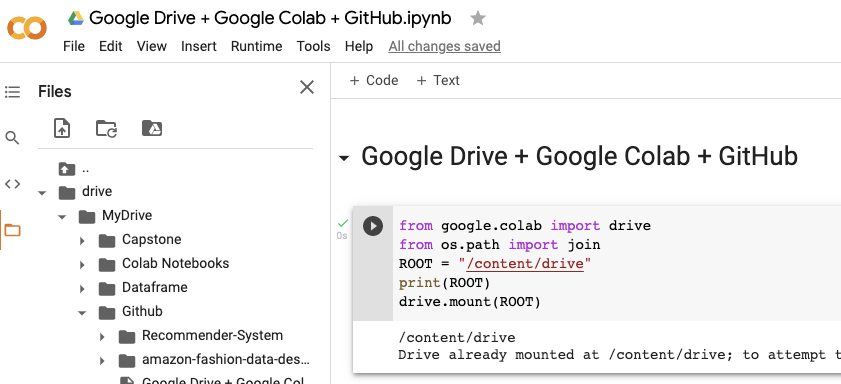This screenshot has height=384, width=841.
Task: Open the code snippets sidebar icon
Action: click(12, 184)
